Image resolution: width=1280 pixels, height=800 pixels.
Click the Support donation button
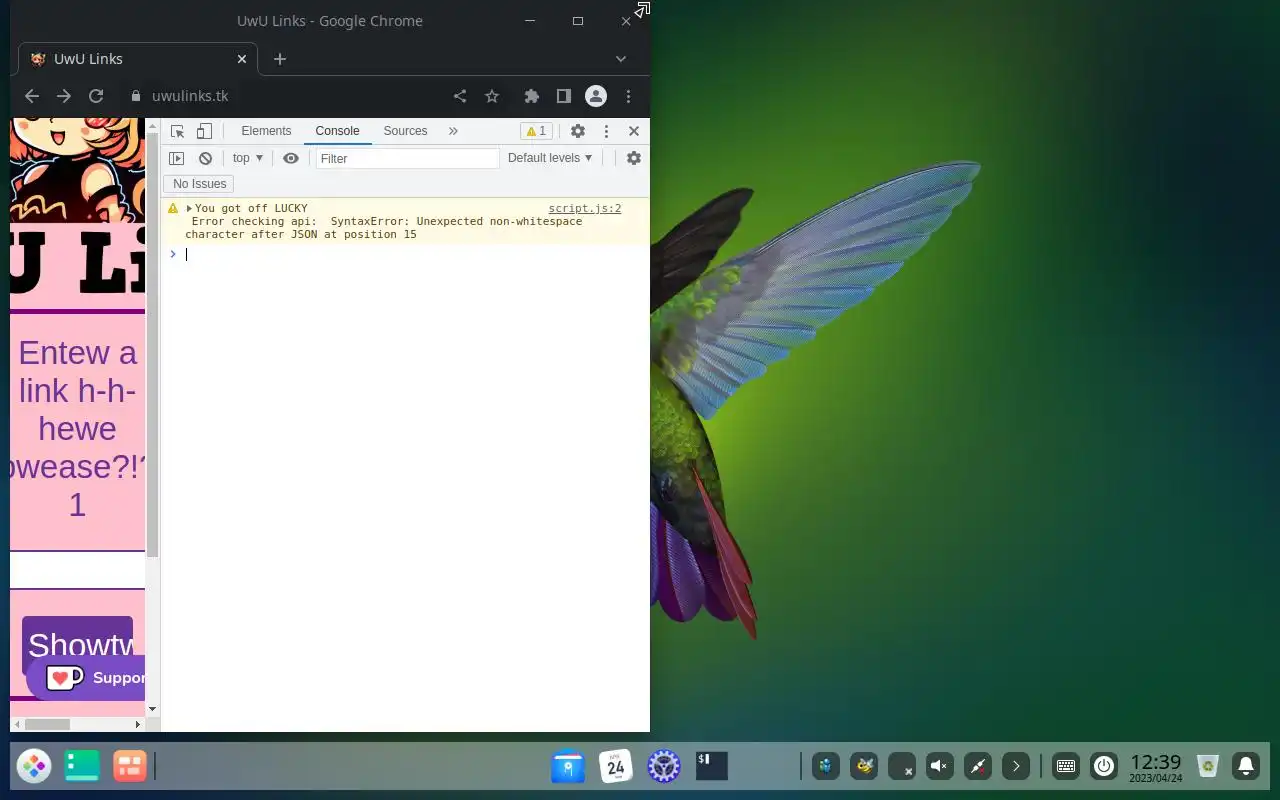pos(86,678)
